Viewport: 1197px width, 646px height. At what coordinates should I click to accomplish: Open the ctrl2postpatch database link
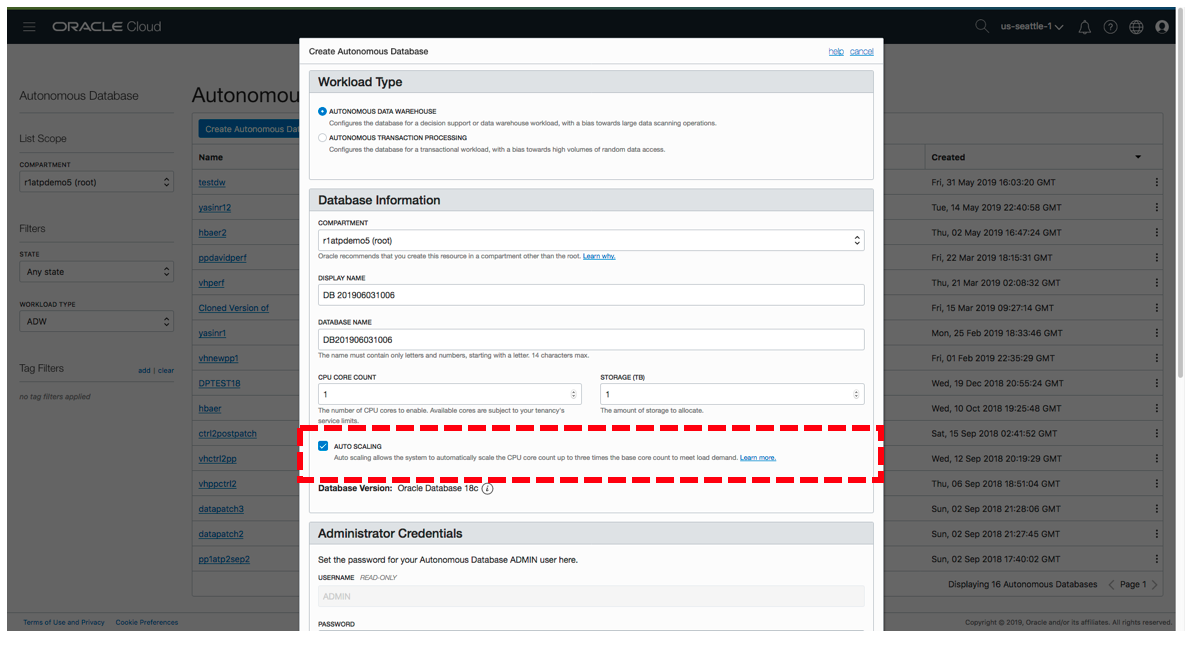pos(227,434)
